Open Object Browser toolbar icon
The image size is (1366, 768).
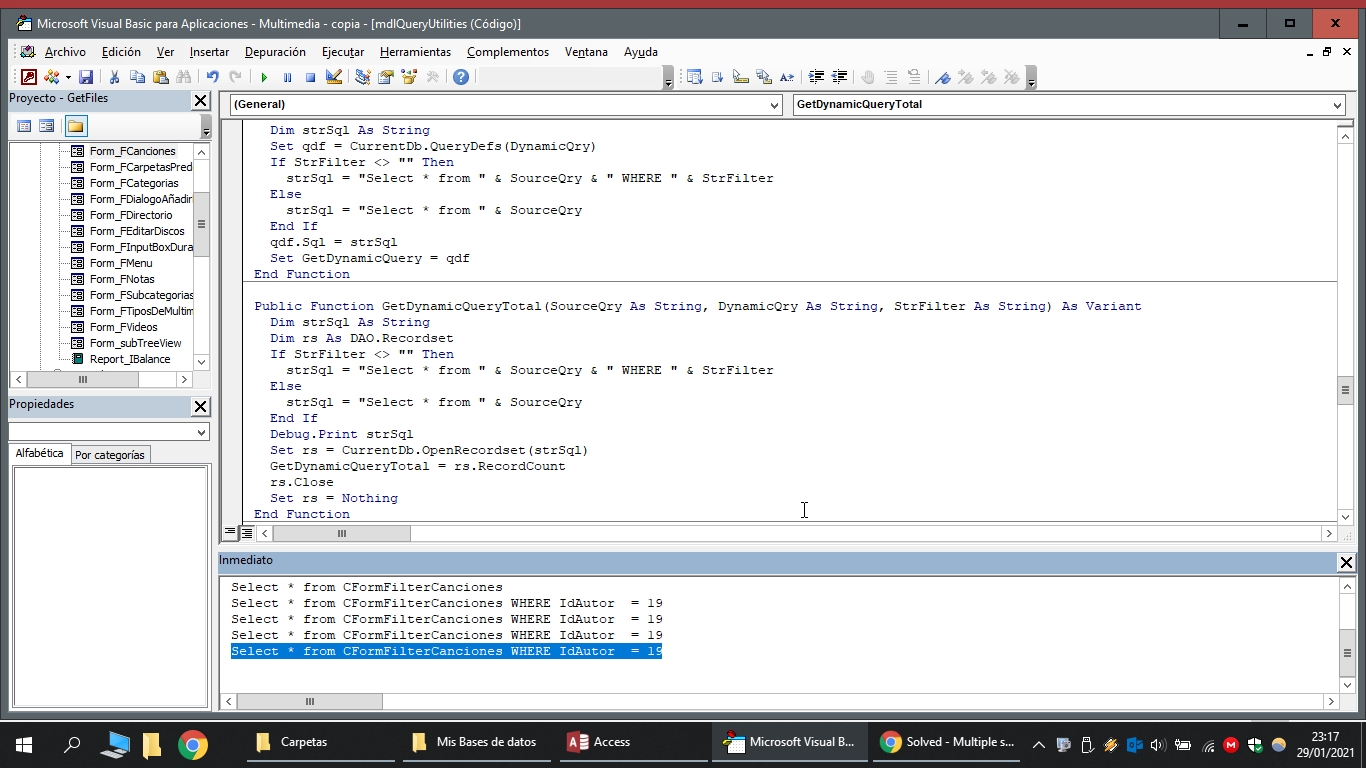pyautogui.click(x=408, y=77)
